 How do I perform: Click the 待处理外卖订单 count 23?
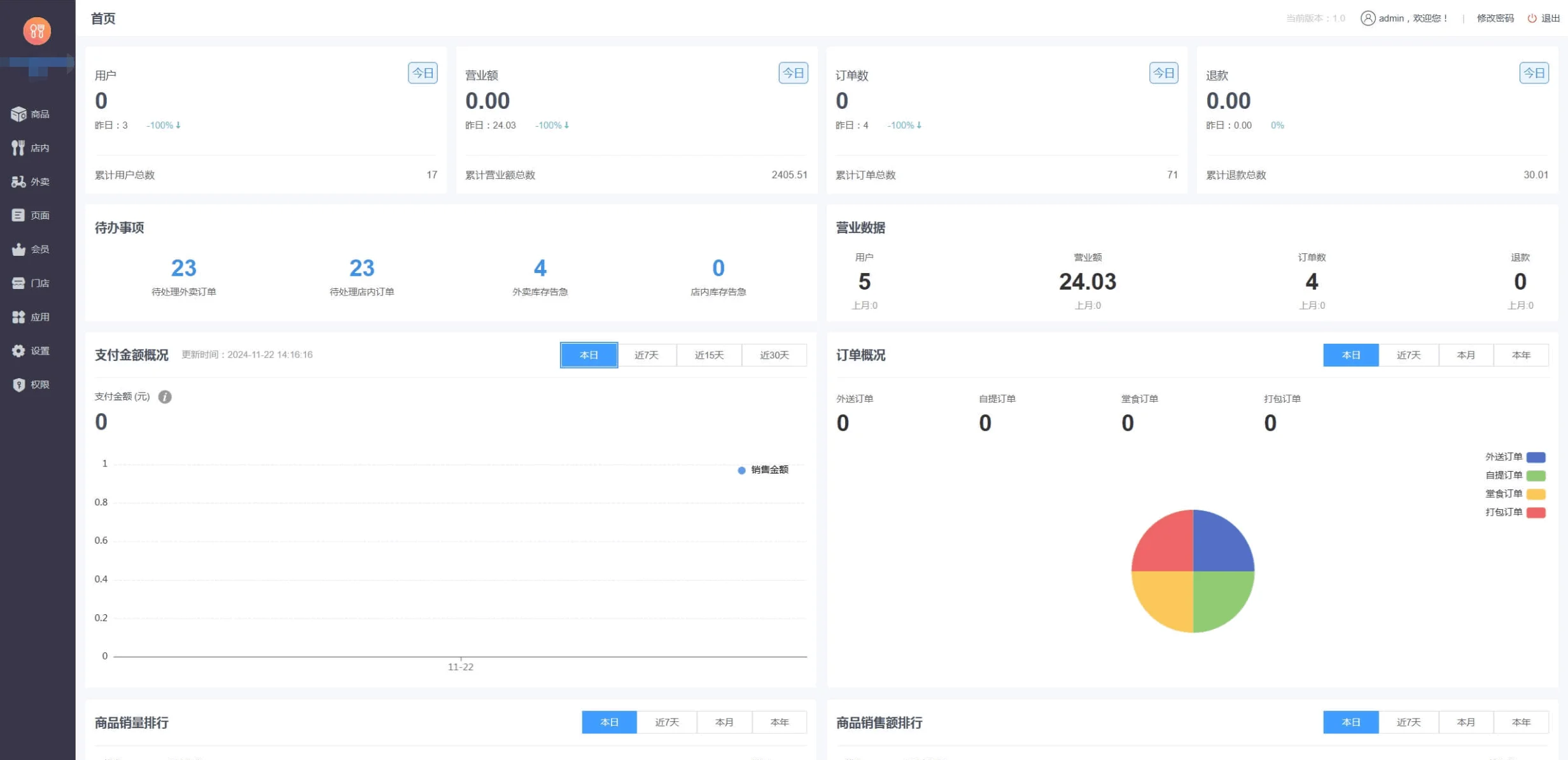pyautogui.click(x=183, y=268)
